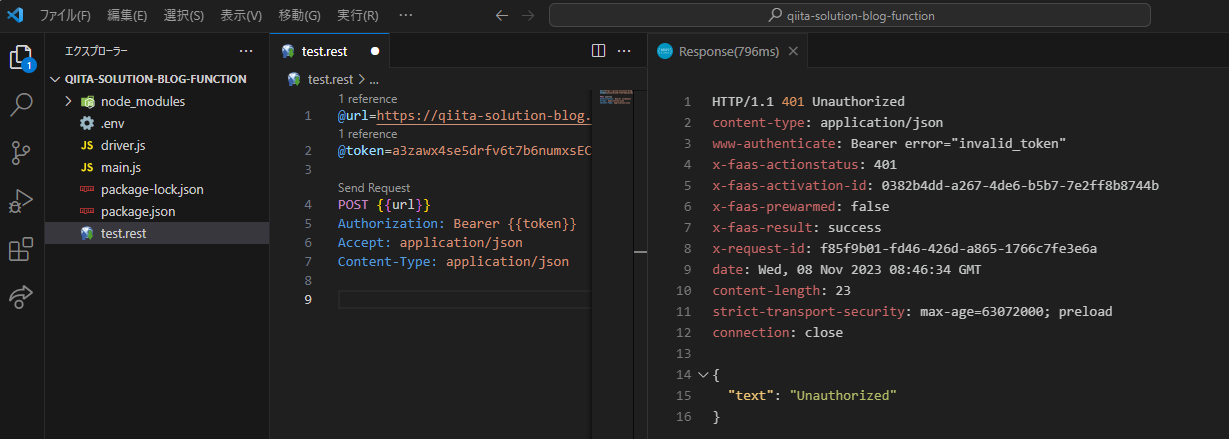The height and width of the screenshot is (439, 1229).
Task: Click '1 reference' above @url line
Action: (x=367, y=99)
